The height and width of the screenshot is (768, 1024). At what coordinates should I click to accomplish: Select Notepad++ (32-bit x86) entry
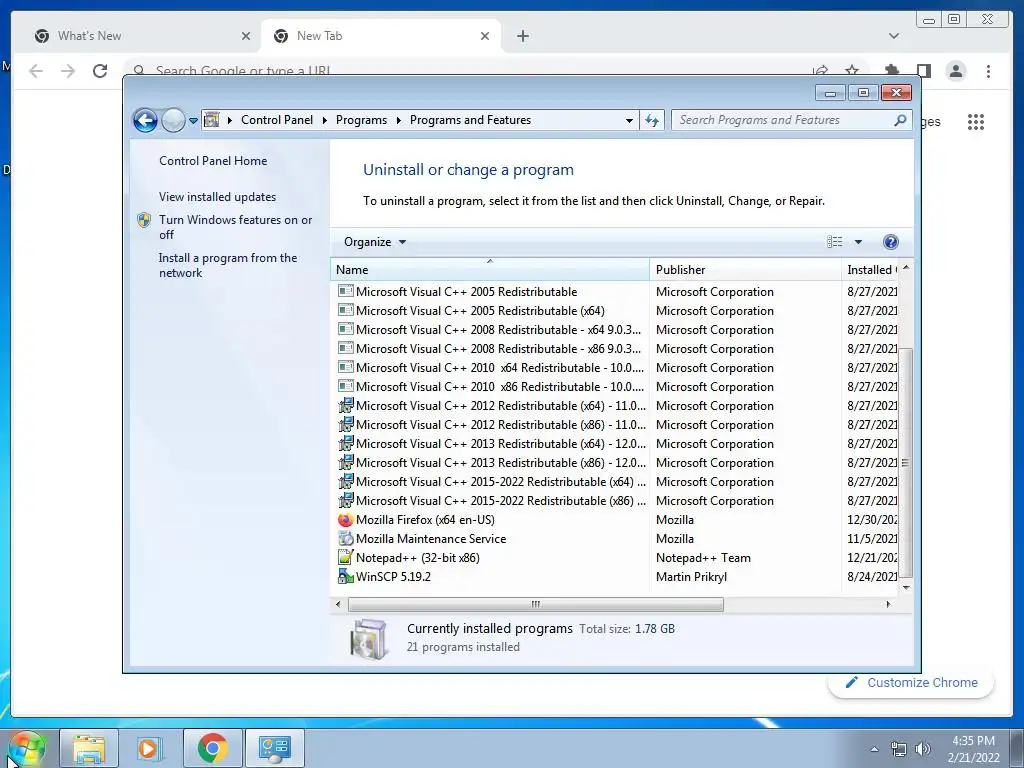click(x=417, y=558)
